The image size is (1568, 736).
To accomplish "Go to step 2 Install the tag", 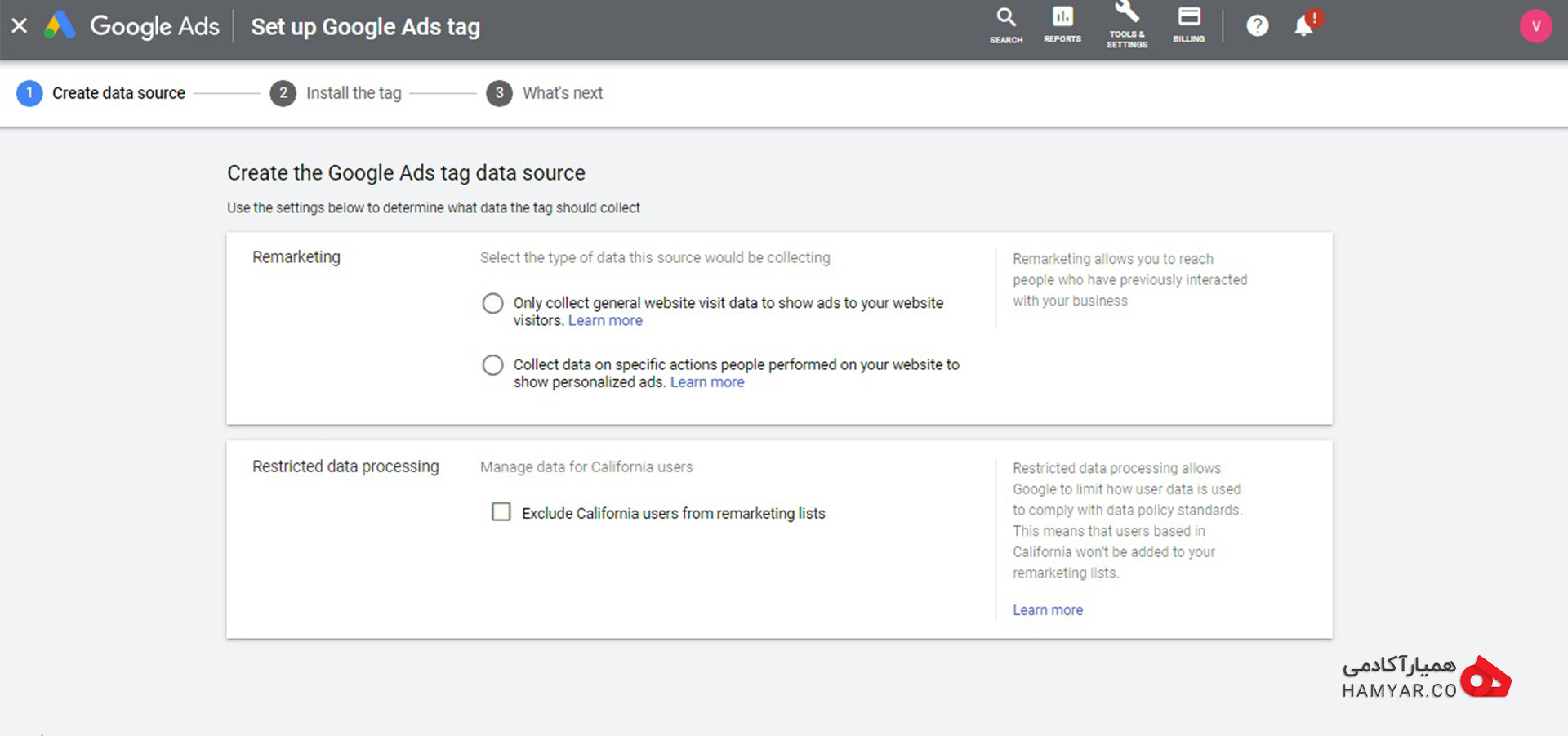I will [x=336, y=93].
